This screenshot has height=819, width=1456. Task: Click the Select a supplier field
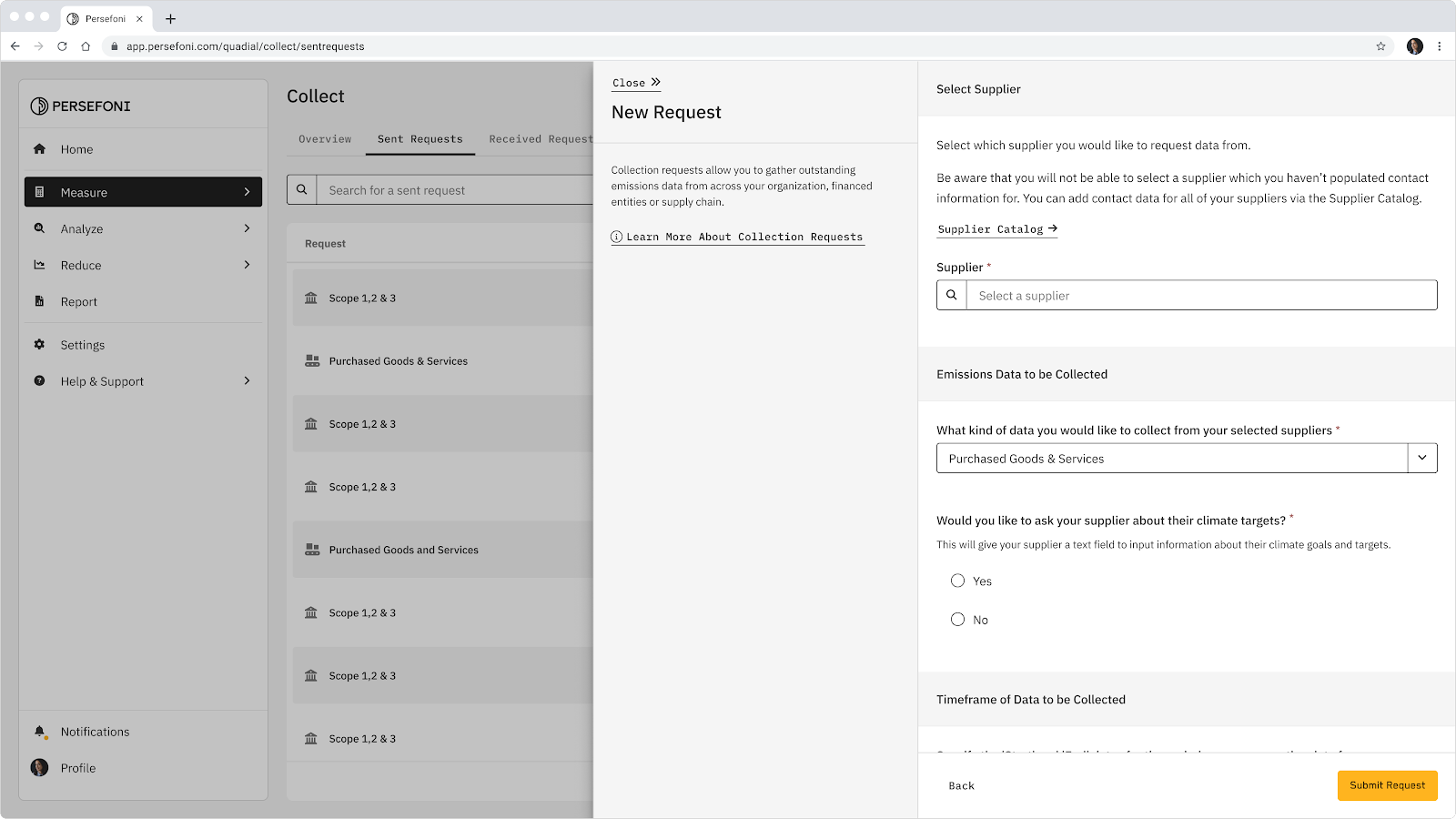tap(1201, 296)
